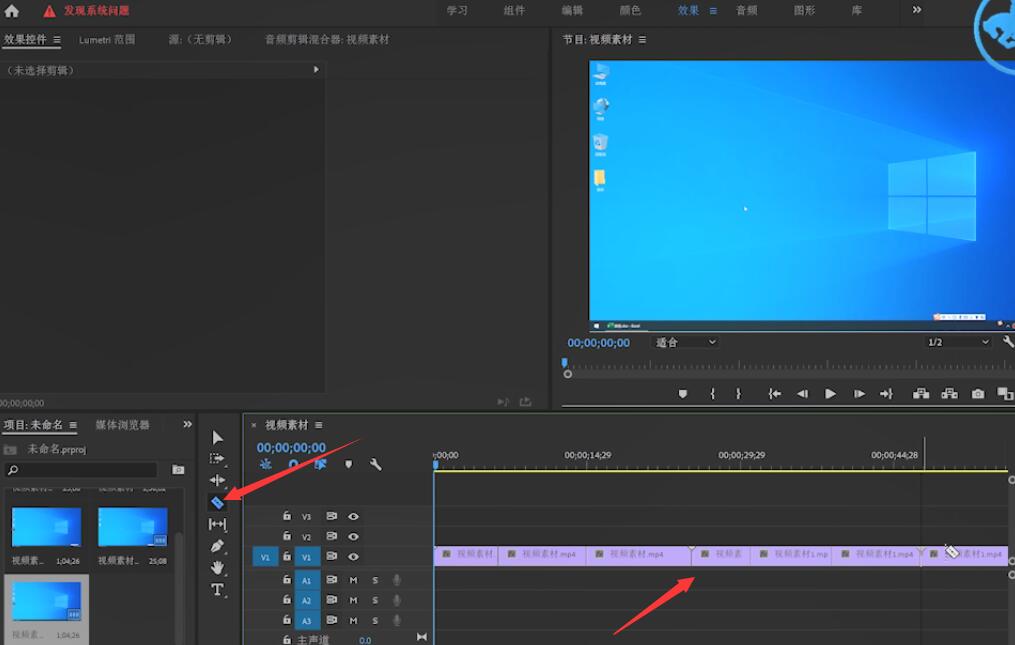Toggle lock on track V3
The height and width of the screenshot is (645, 1015).
point(287,515)
